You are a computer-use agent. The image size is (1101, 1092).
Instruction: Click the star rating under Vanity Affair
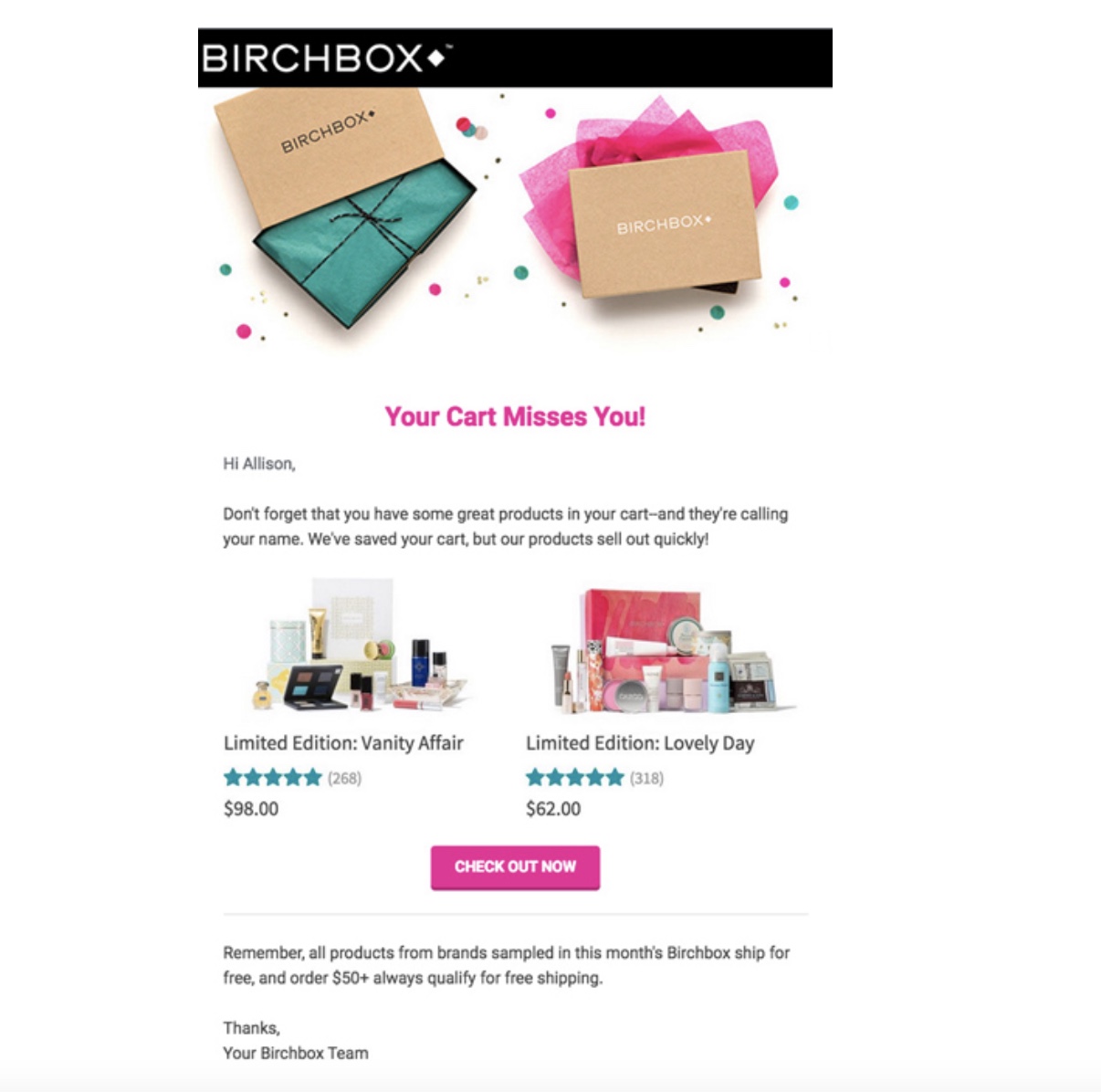point(273,778)
